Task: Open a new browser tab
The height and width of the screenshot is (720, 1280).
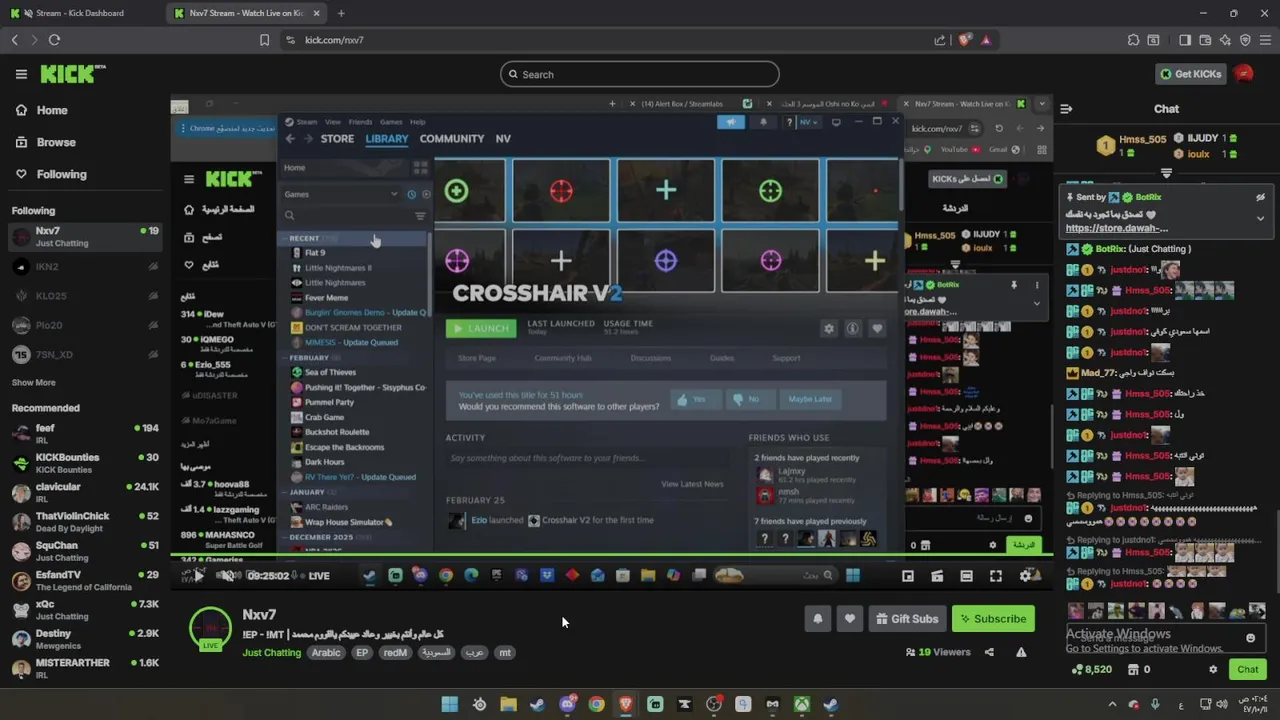Action: 341,13
